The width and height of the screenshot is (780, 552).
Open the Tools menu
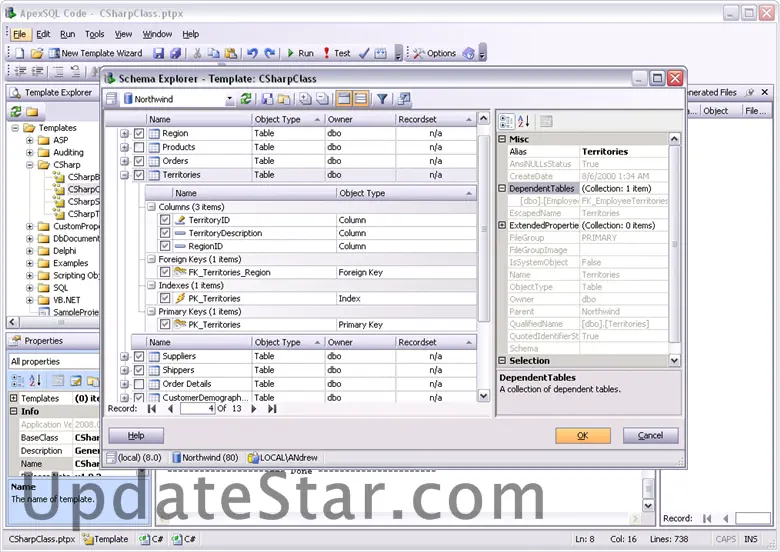click(x=95, y=34)
